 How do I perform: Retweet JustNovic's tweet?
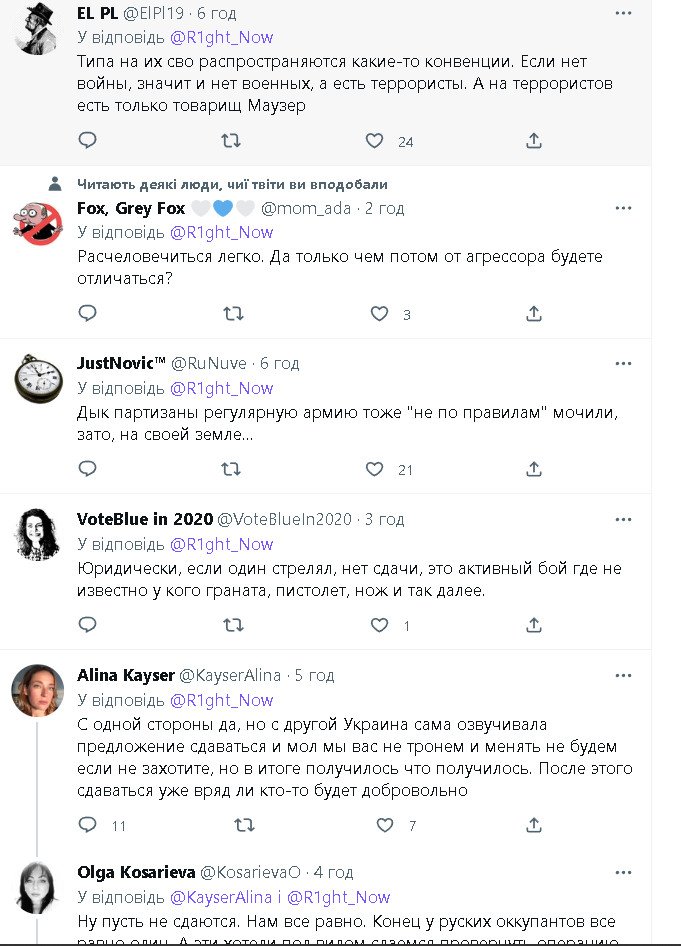(231, 469)
